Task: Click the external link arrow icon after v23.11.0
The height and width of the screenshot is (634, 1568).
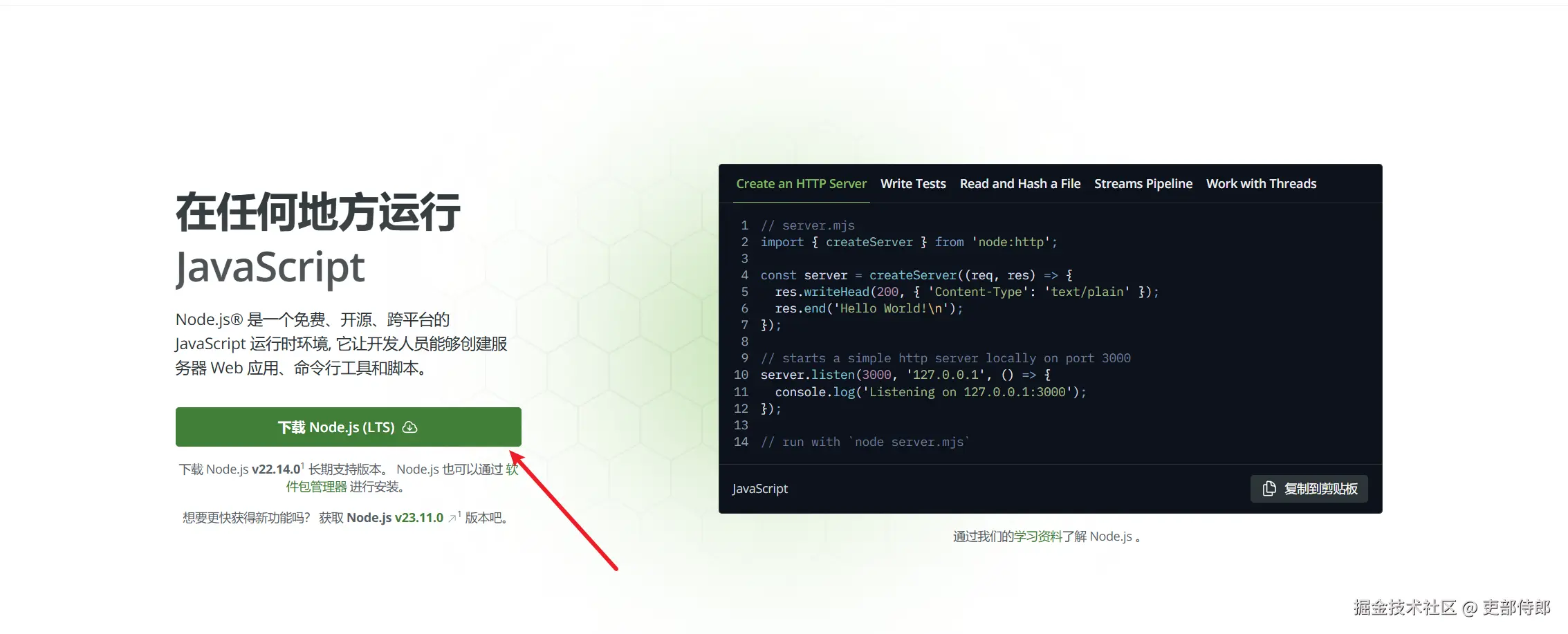Action: tap(452, 519)
